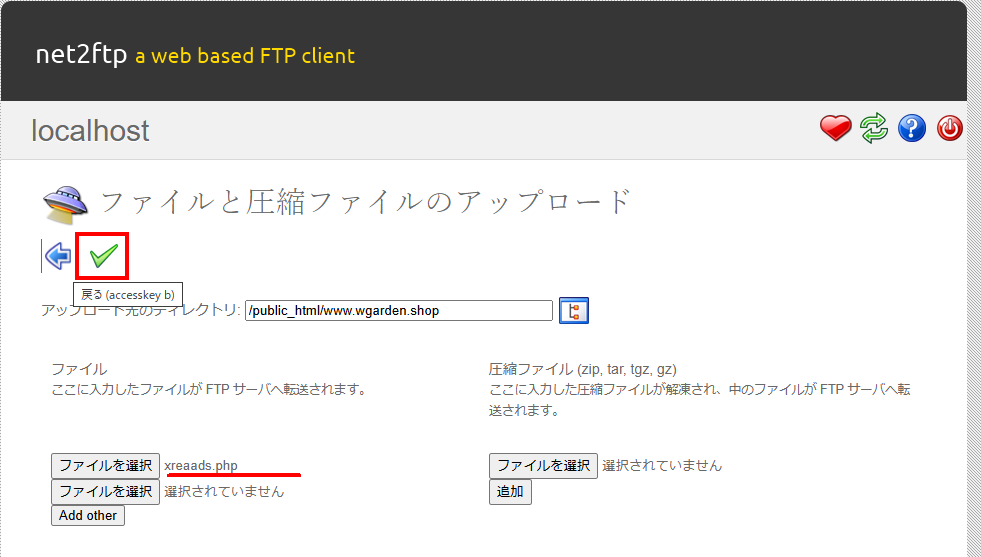Click the localhost server heading
Image resolution: width=981 pixels, height=557 pixels.
click(90, 130)
